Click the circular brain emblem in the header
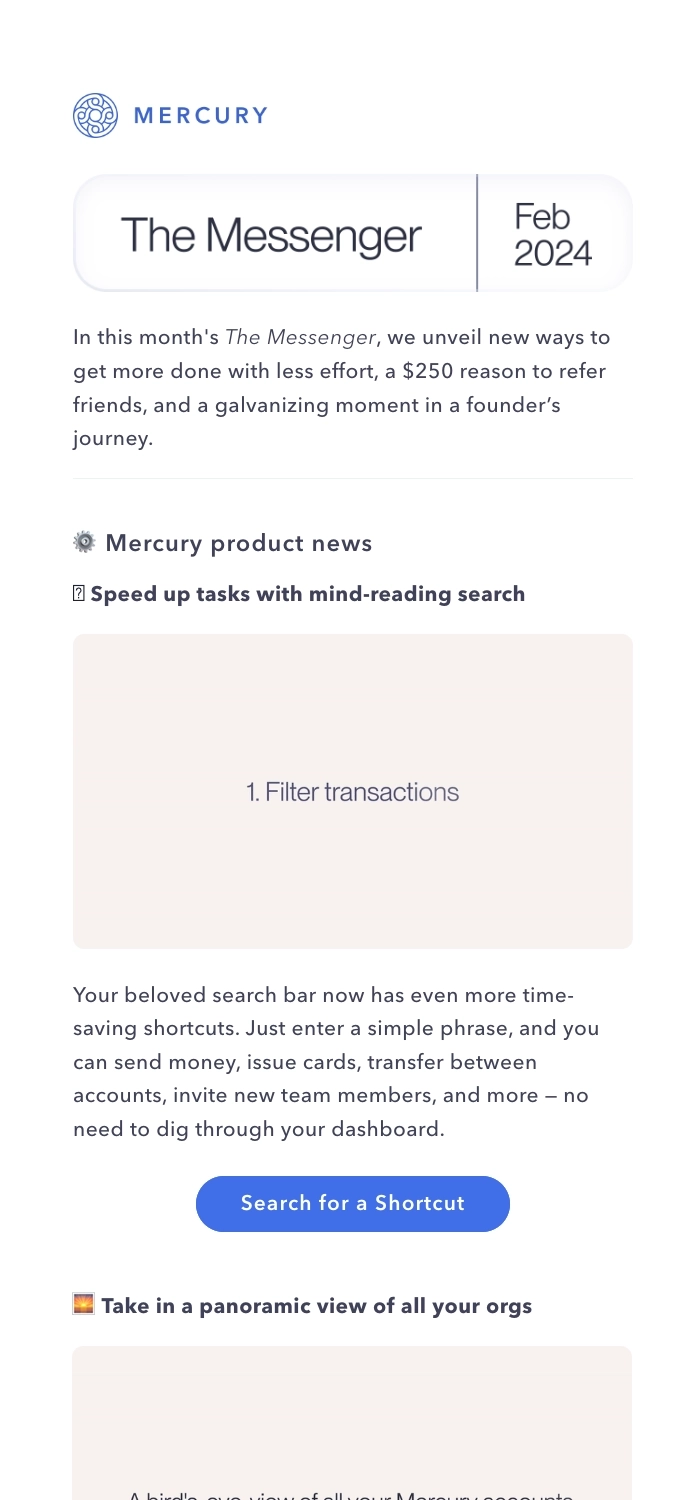Image resolution: width=682 pixels, height=1500 pixels. pyautogui.click(x=95, y=114)
